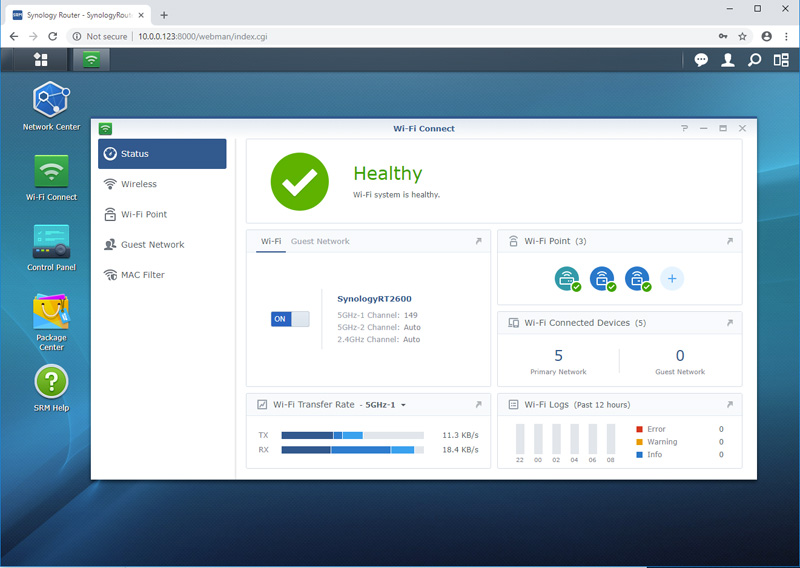Launch Package Center from desktop
This screenshot has height=568, width=800.
pyautogui.click(x=51, y=314)
